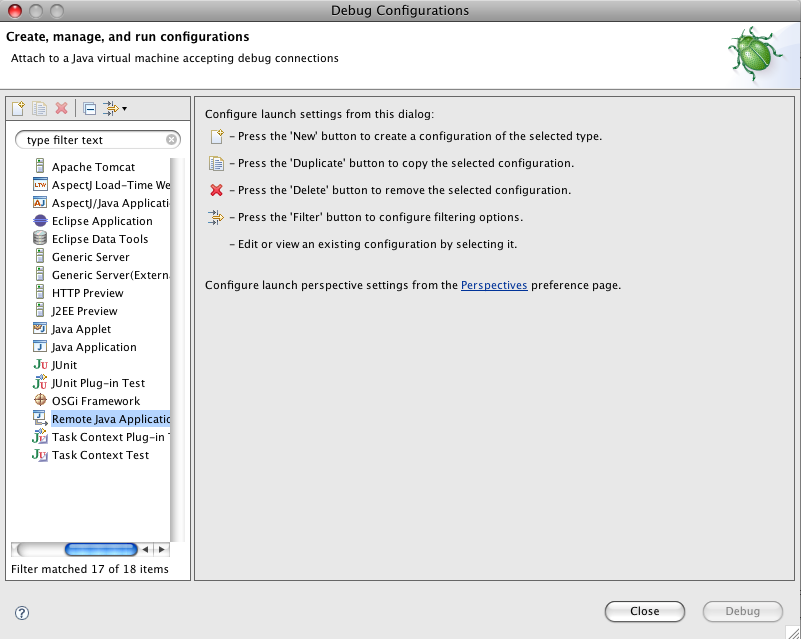Choose 'J2EE Preview' configuration type

point(84,311)
